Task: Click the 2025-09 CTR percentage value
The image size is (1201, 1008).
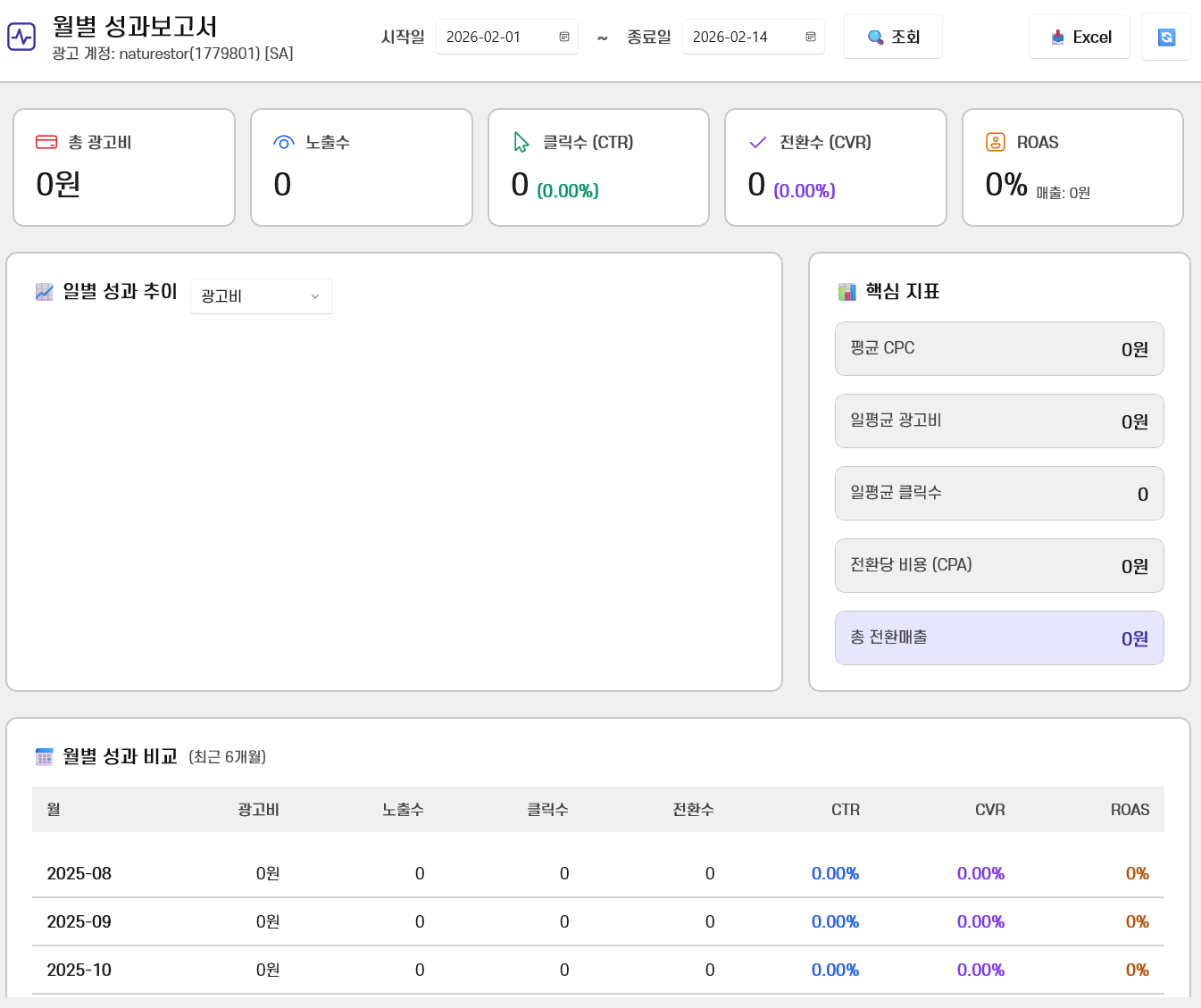Action: [835, 921]
